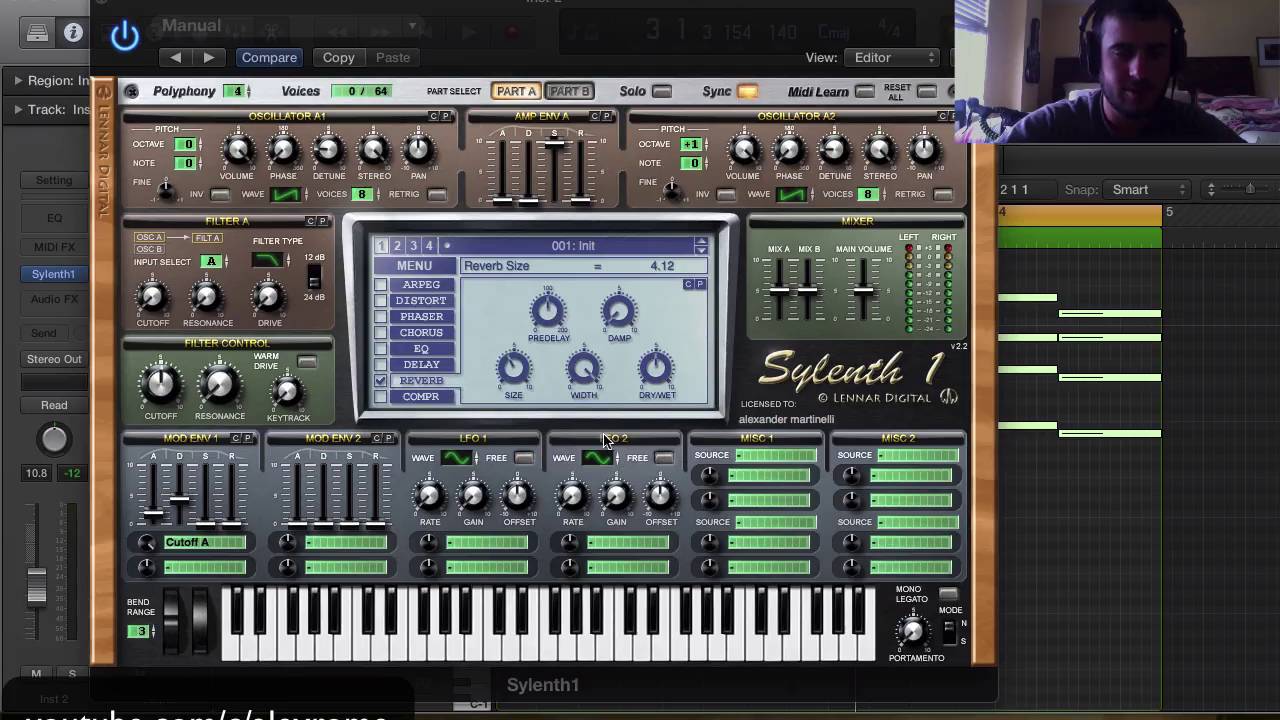Bypass the plugin with the blue power button
1280x720 pixels.
pos(125,36)
